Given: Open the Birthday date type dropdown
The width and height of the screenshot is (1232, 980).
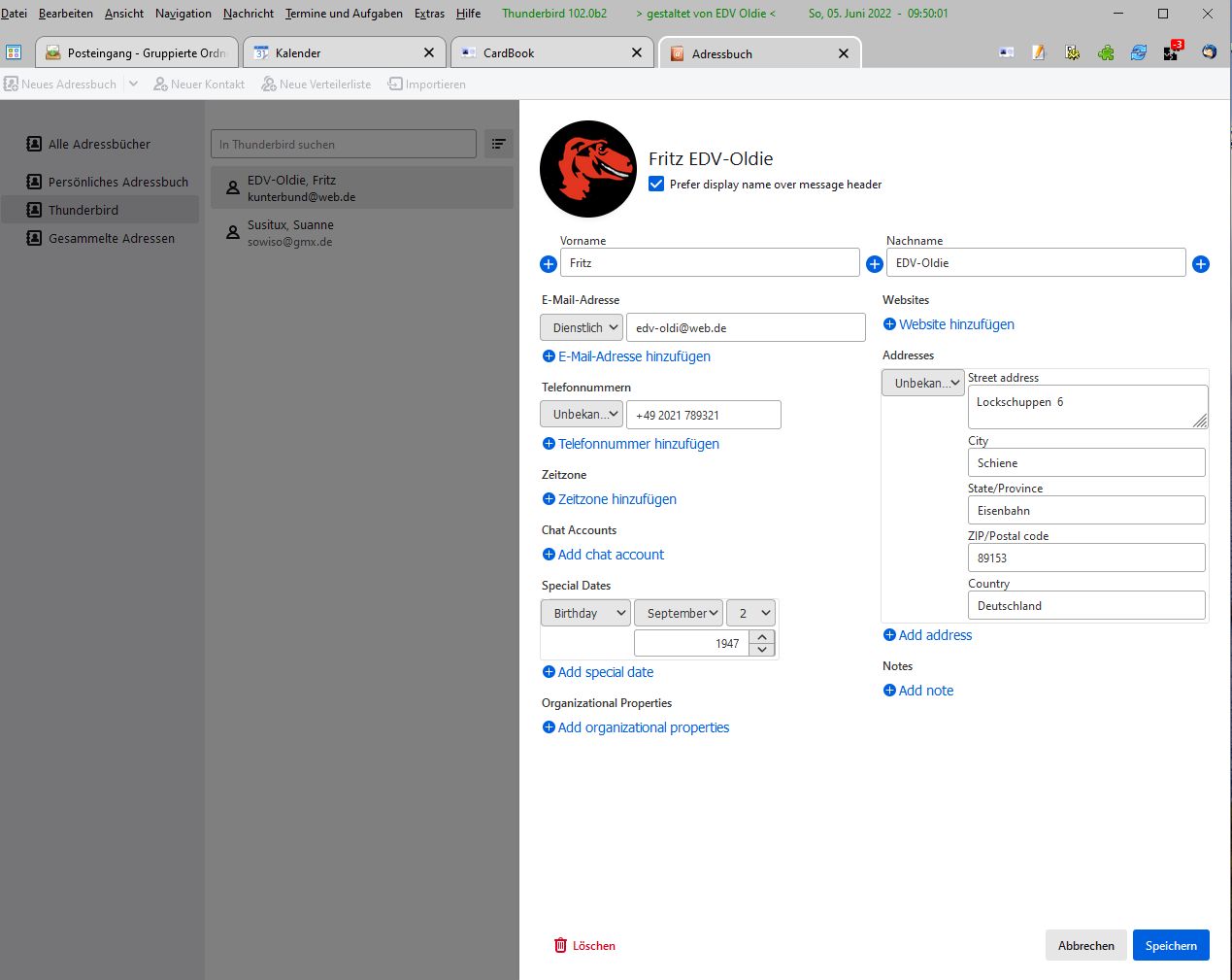Looking at the screenshot, I should tap(585, 613).
